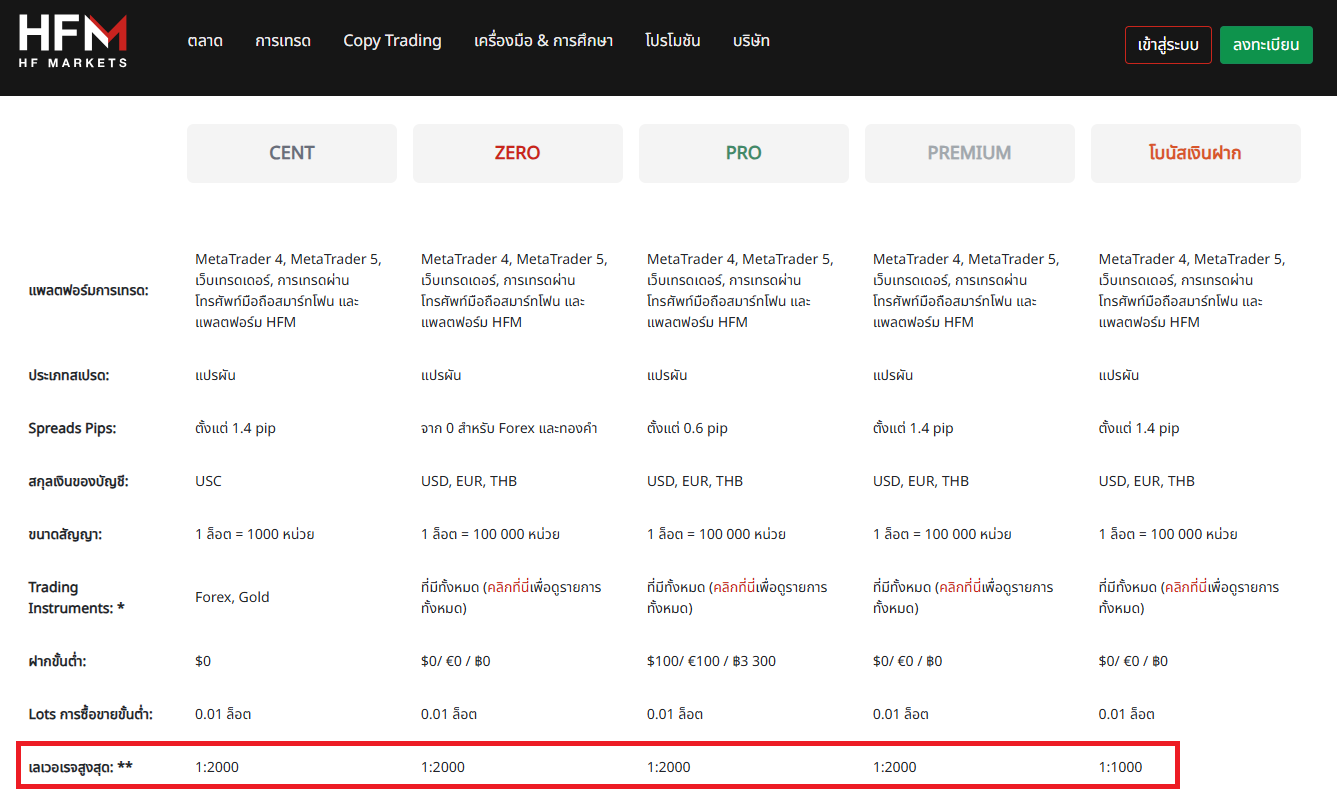Viewport: 1337px width, 802px height.
Task: Open the บริษัท navigation menu
Action: tap(751, 41)
